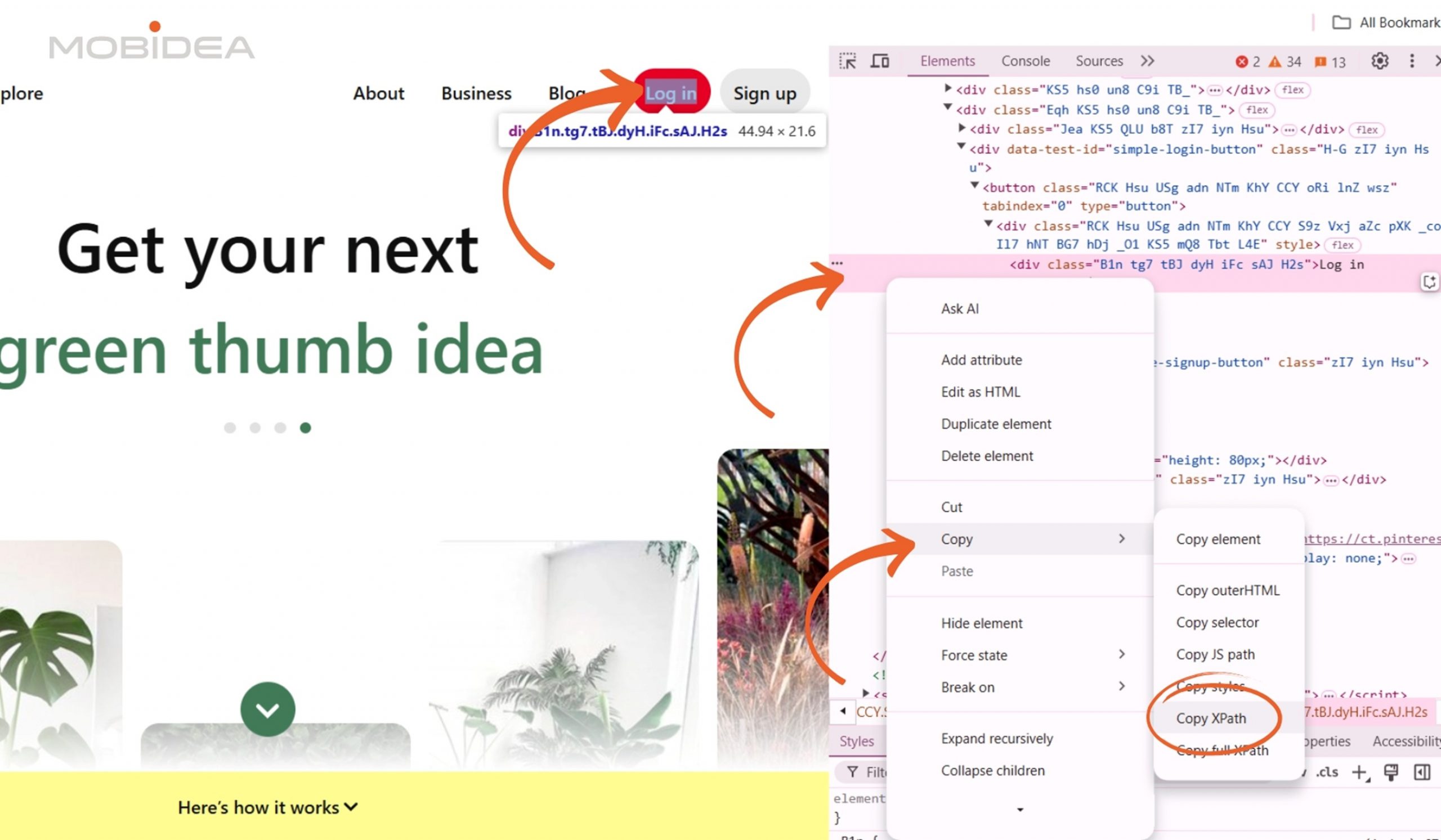The height and width of the screenshot is (840, 1441).
Task: Click the green circular down-arrow button
Action: [x=267, y=709]
